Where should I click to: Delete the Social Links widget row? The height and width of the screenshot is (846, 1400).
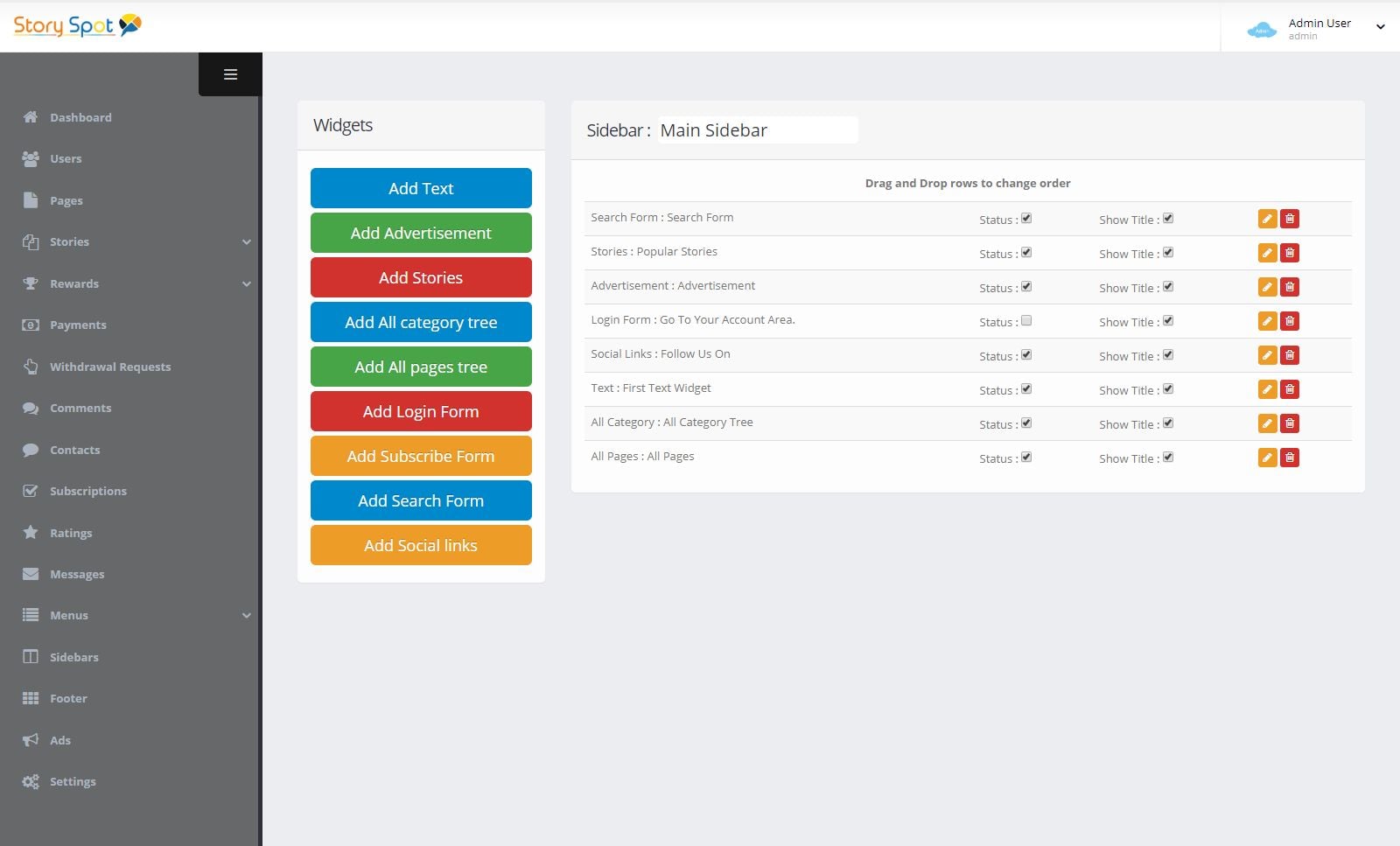tap(1290, 355)
